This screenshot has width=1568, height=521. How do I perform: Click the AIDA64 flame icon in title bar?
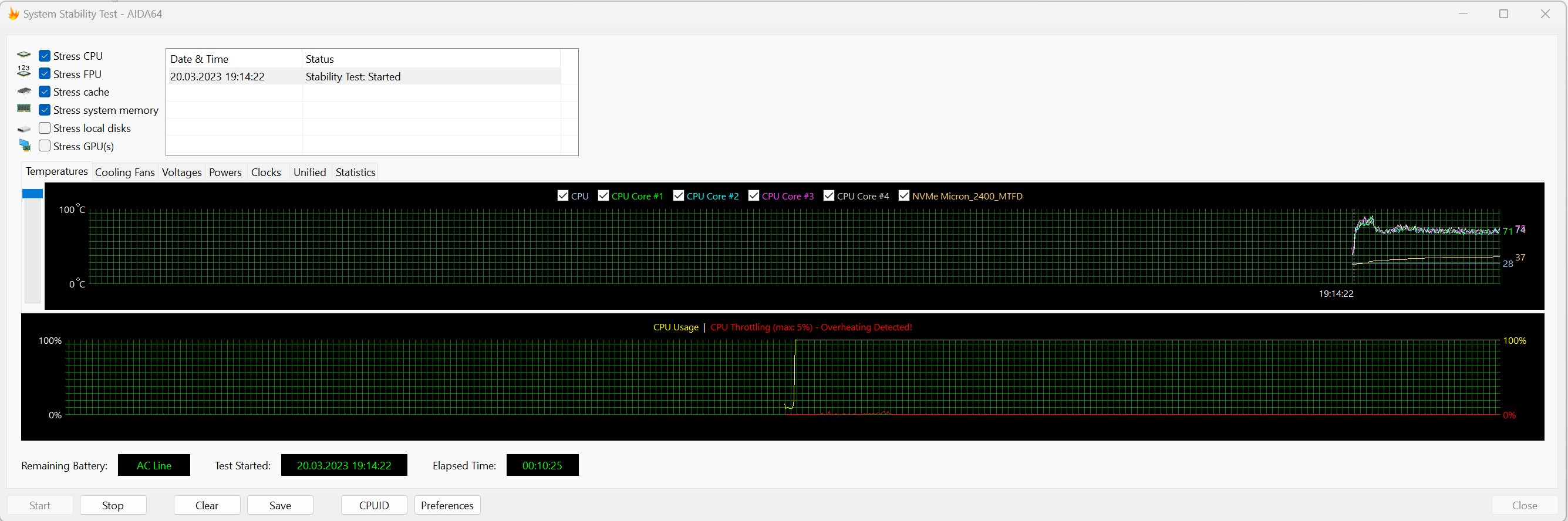pos(13,13)
